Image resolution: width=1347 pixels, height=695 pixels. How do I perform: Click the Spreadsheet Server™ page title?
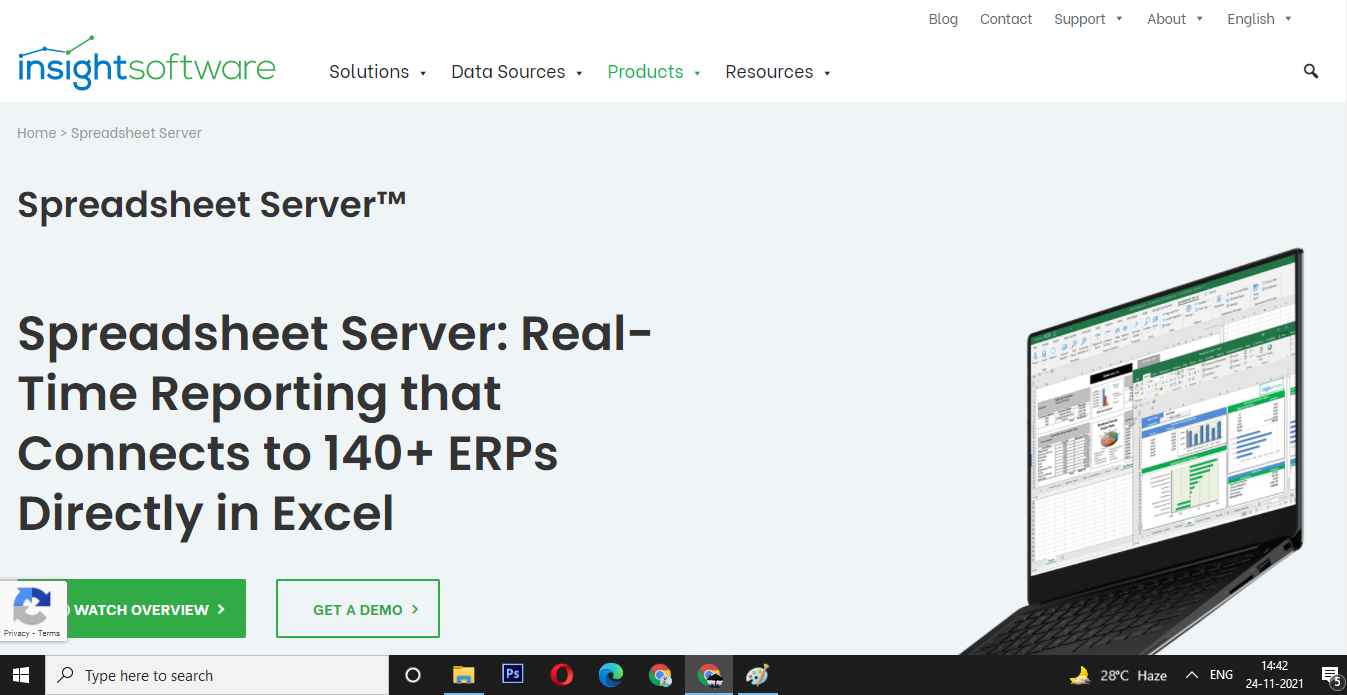tap(212, 204)
